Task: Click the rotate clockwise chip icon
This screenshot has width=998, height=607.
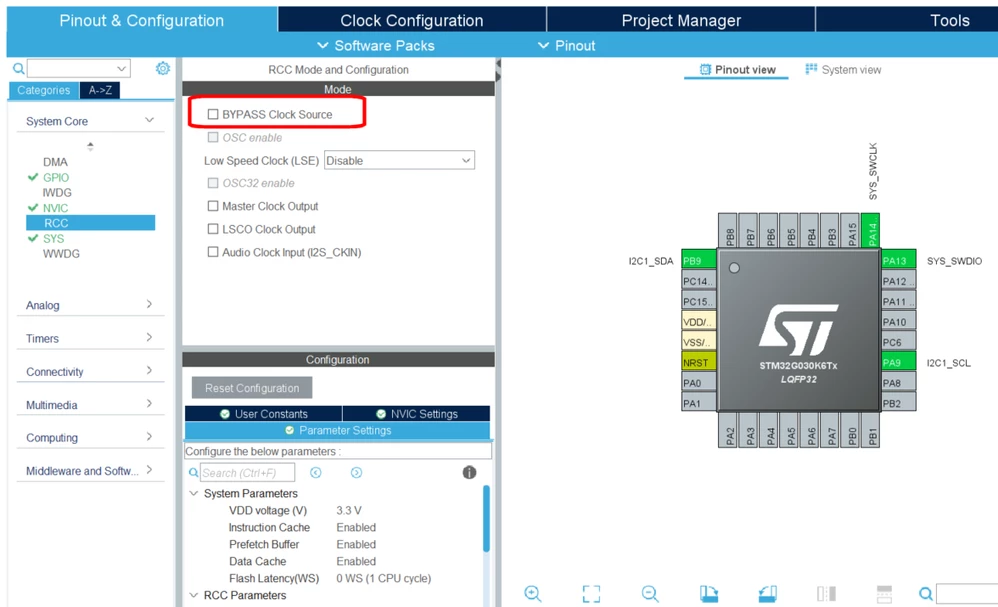Action: [708, 594]
